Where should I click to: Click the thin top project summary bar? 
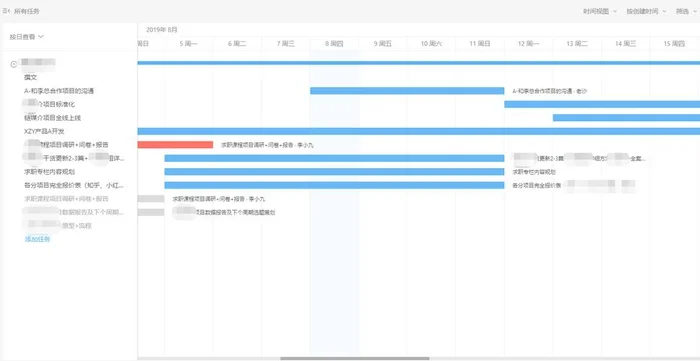click(x=419, y=63)
